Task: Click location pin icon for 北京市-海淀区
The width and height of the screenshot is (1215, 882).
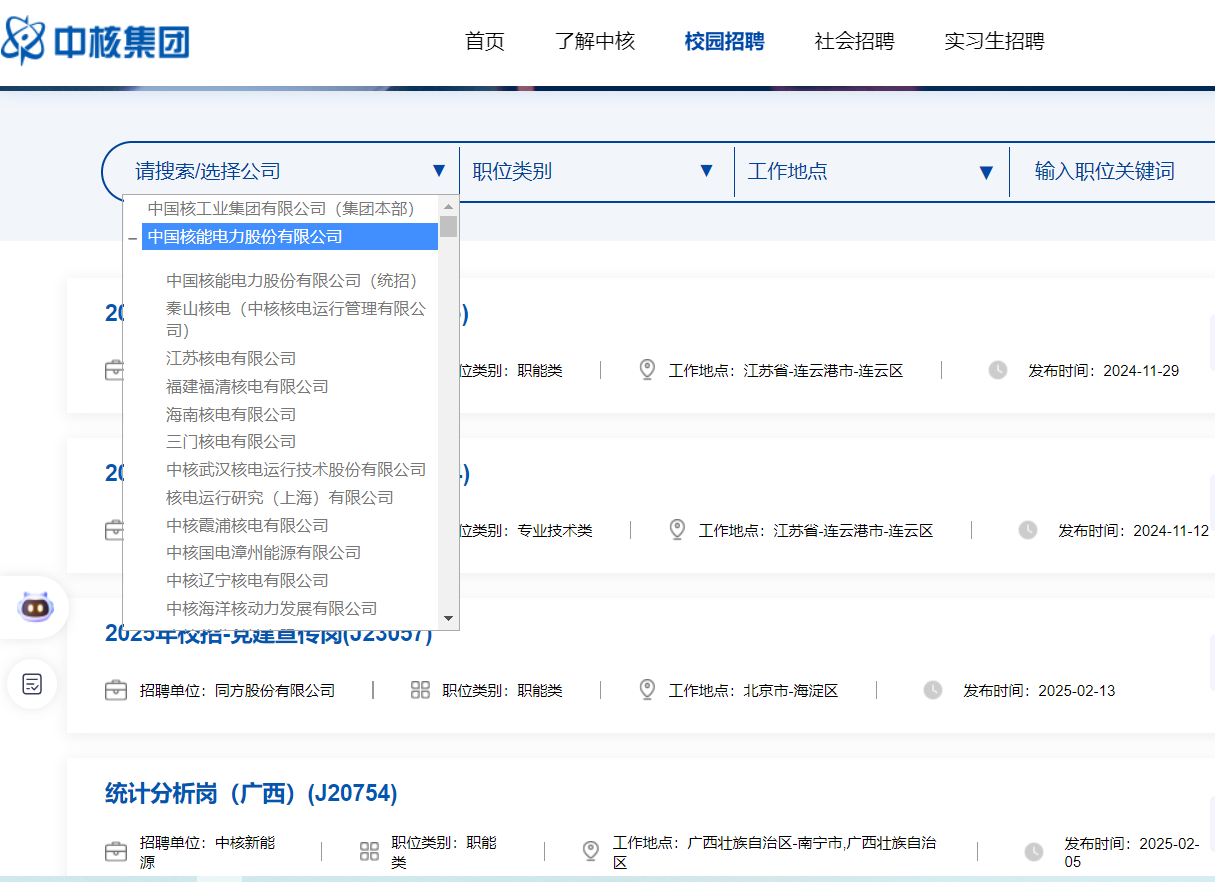Action: pos(647,690)
